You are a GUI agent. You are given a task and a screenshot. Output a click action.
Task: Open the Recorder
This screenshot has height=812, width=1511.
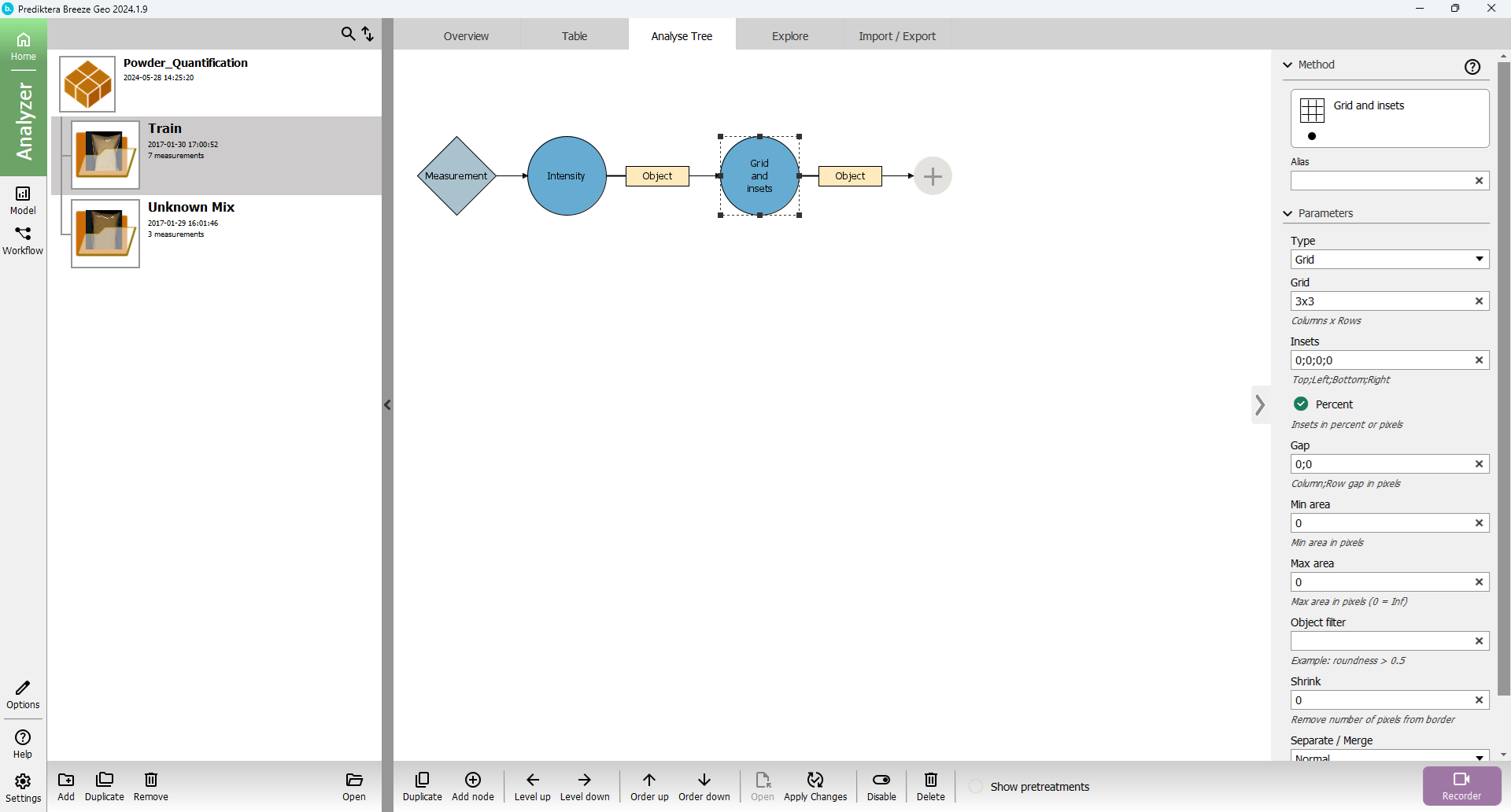pyautogui.click(x=1461, y=785)
